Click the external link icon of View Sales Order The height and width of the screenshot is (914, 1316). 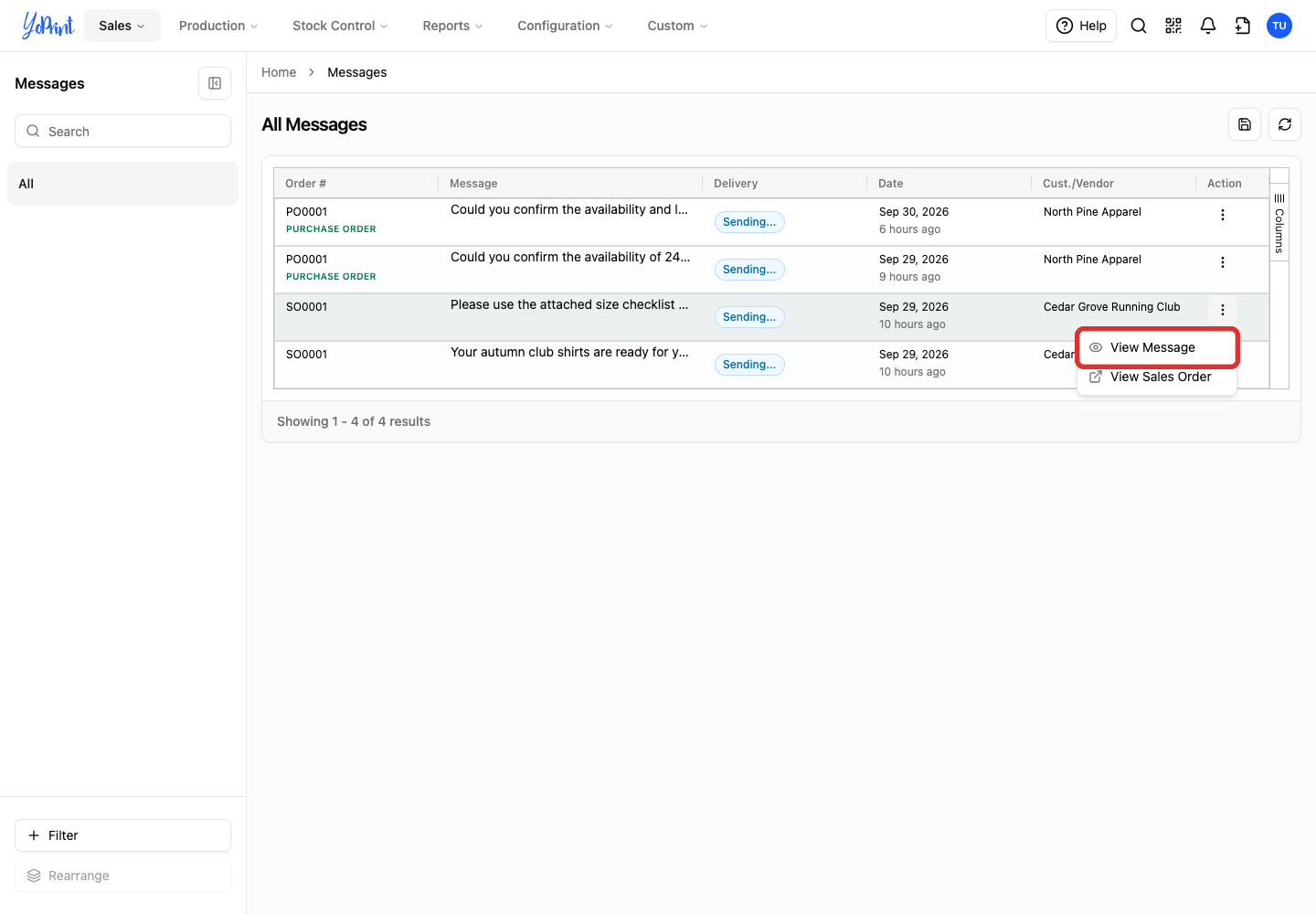(1096, 377)
